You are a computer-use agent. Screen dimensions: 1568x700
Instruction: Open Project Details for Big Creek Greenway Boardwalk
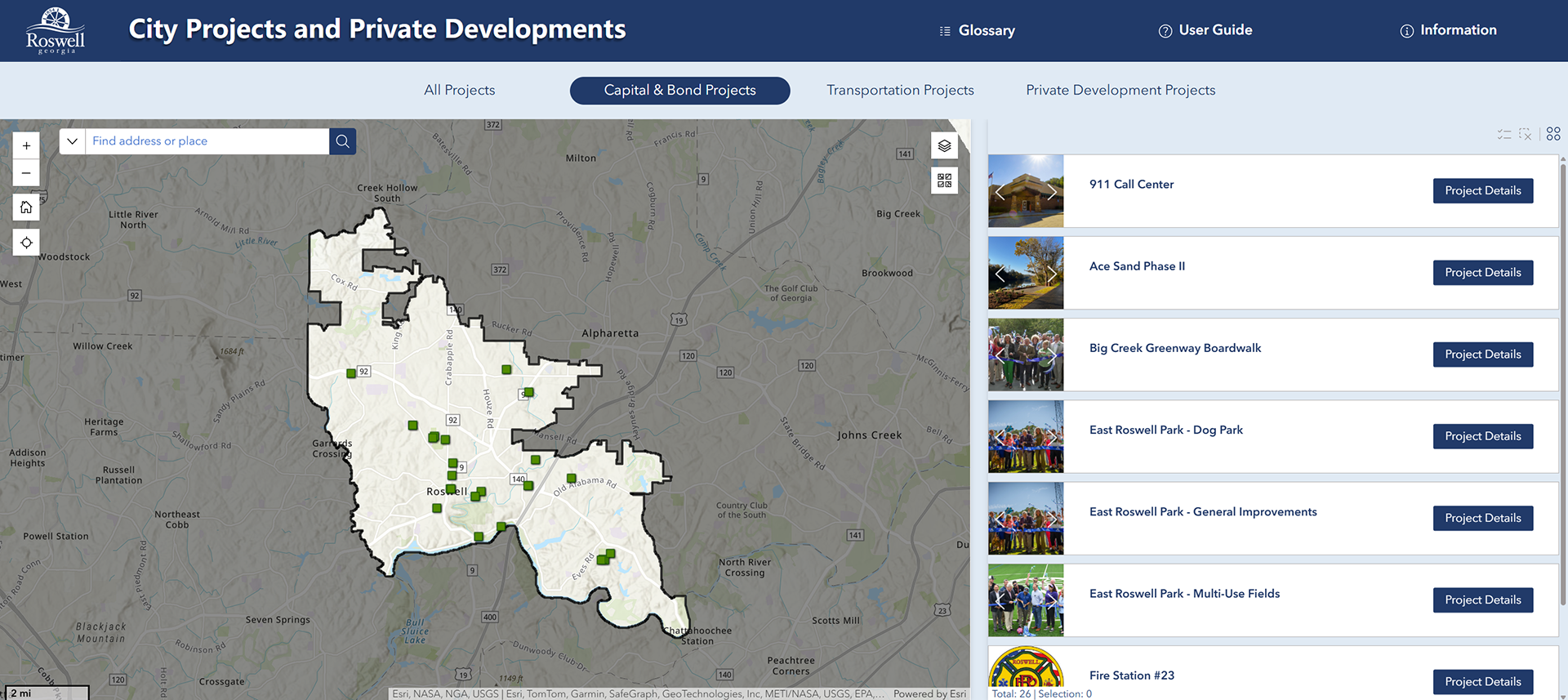pos(1482,354)
